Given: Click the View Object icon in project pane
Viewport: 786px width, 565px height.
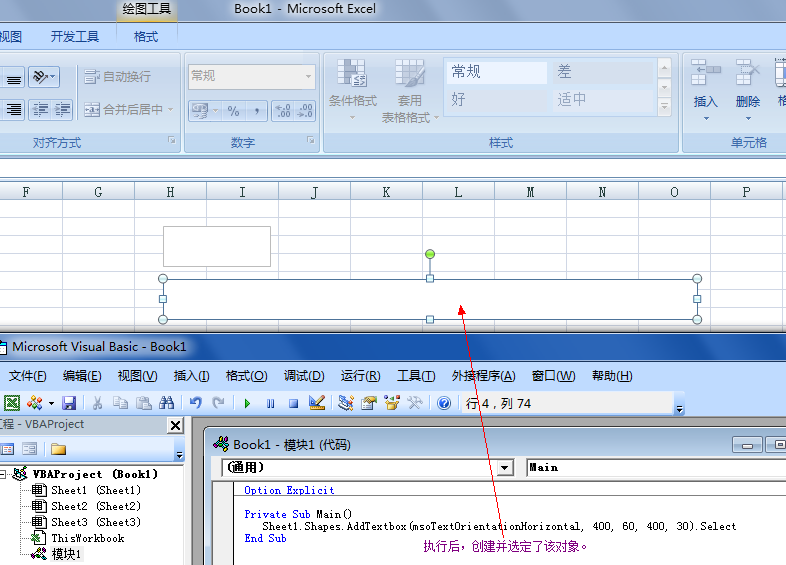Looking at the screenshot, I should (30, 449).
